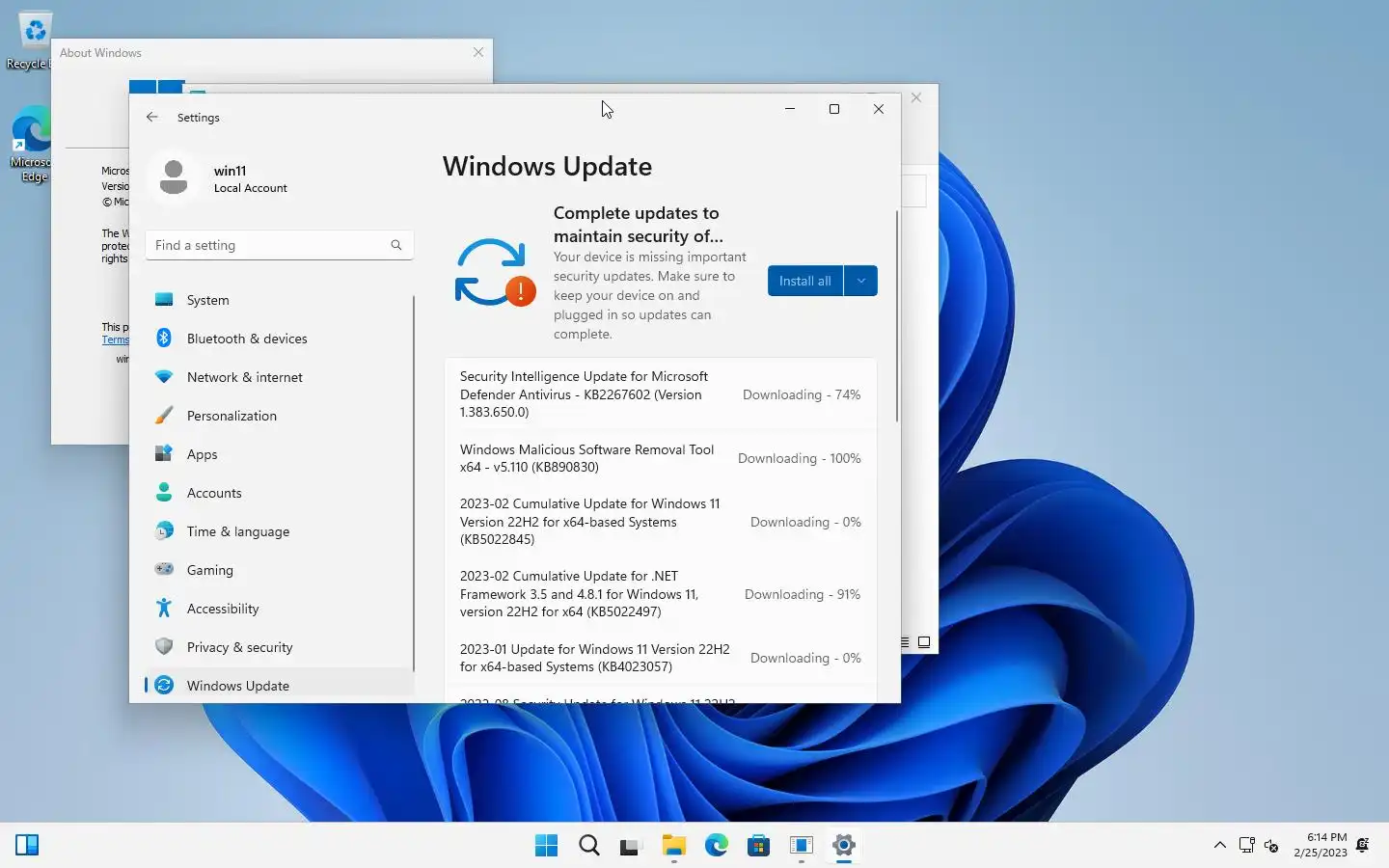Click the update status sync icon
The image size is (1389, 868).
(x=494, y=273)
